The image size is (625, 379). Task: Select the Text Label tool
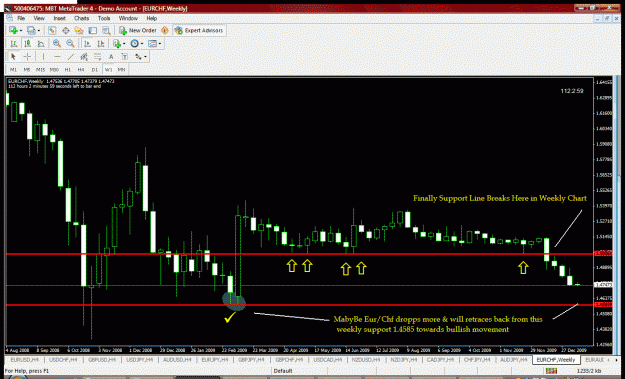(x=124, y=57)
